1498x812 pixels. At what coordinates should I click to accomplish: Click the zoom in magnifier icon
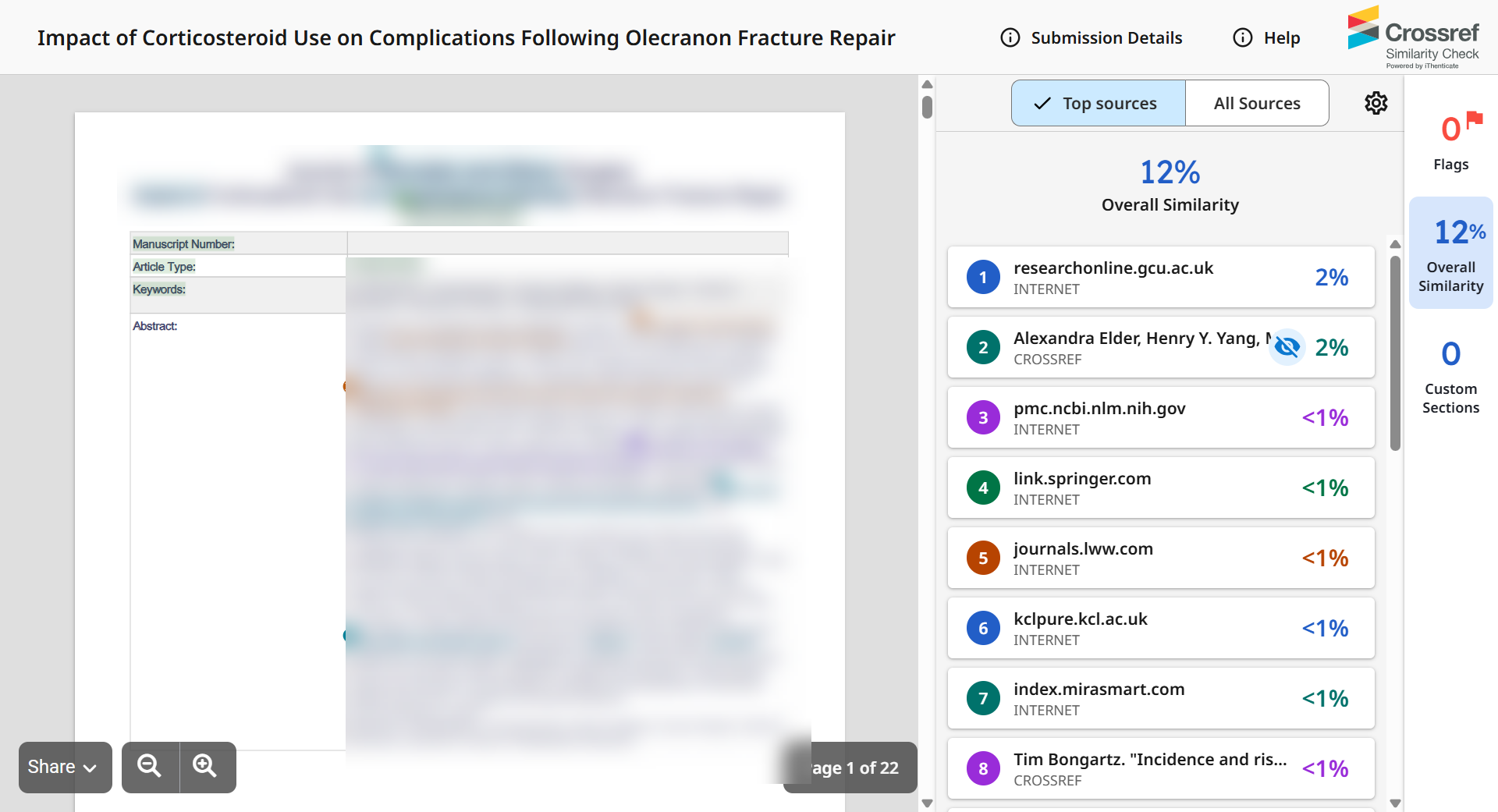(x=206, y=767)
